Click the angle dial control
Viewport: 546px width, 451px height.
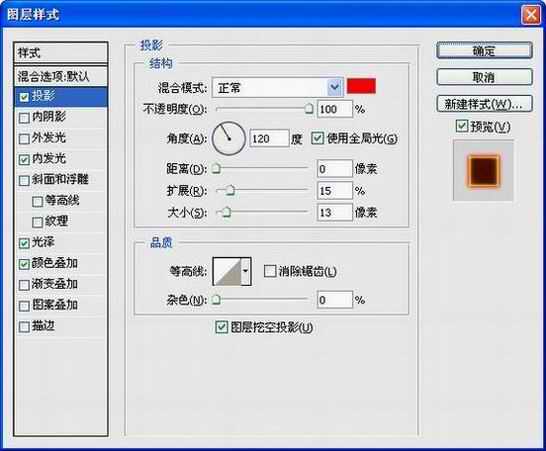(229, 139)
